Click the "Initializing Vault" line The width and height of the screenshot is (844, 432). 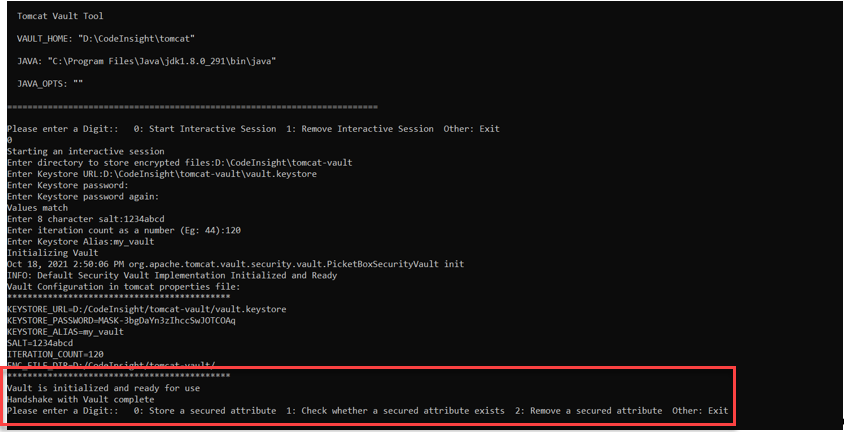(x=50, y=253)
